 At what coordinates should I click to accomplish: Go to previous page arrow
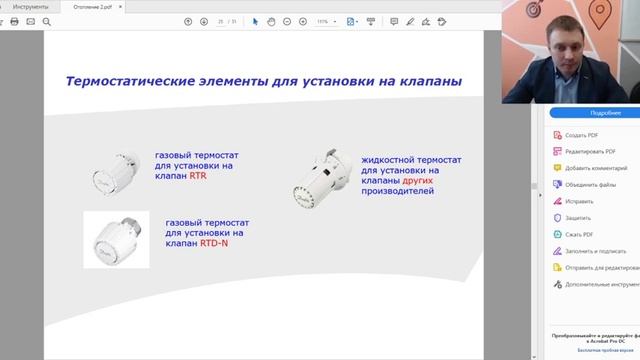click(188, 22)
